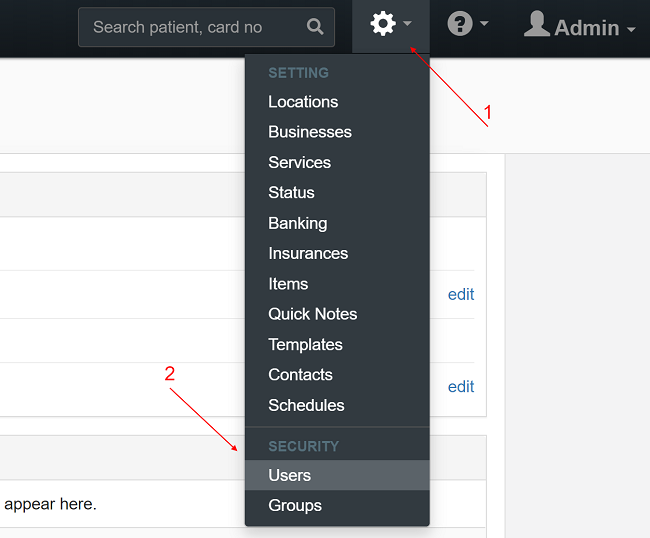Type in the Search patient field
The image size is (650, 538).
(190, 27)
